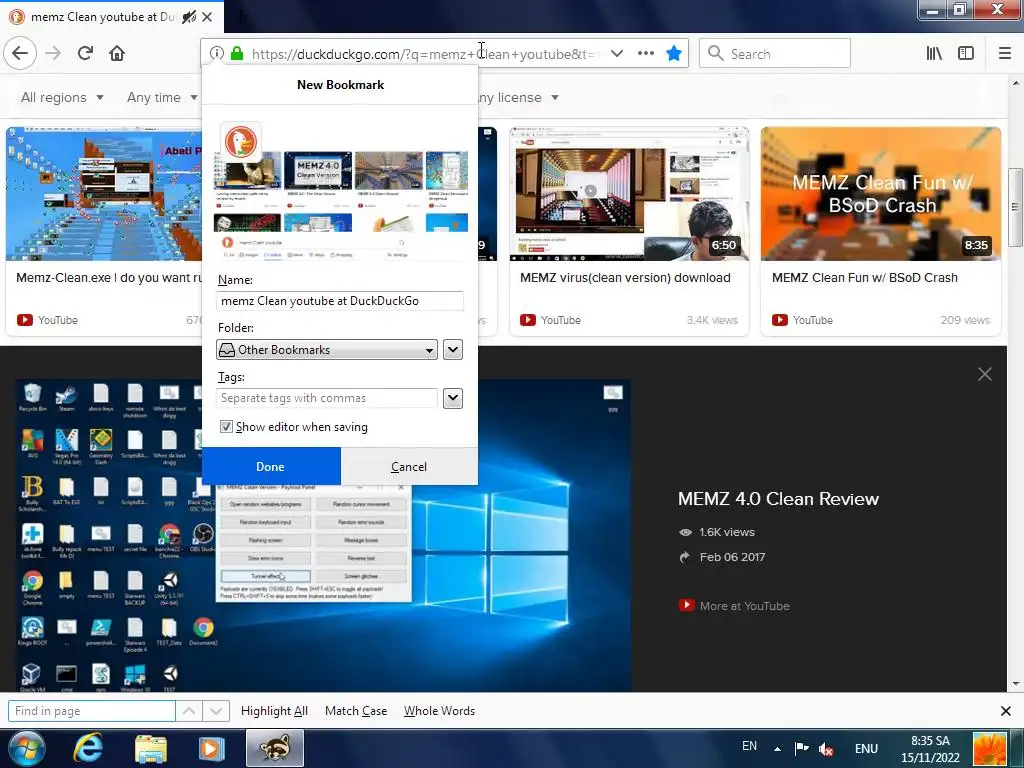This screenshot has width=1024, height=768.
Task: Open the Firefox hamburger menu
Action: click(x=1005, y=54)
